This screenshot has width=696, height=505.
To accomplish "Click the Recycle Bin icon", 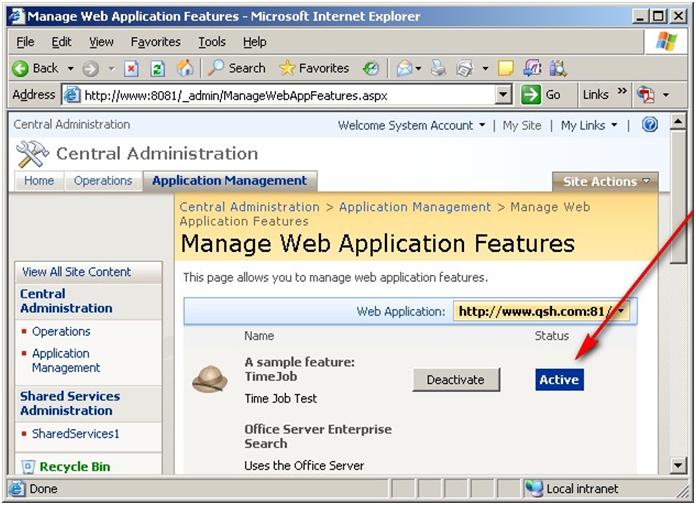I will tap(28, 466).
